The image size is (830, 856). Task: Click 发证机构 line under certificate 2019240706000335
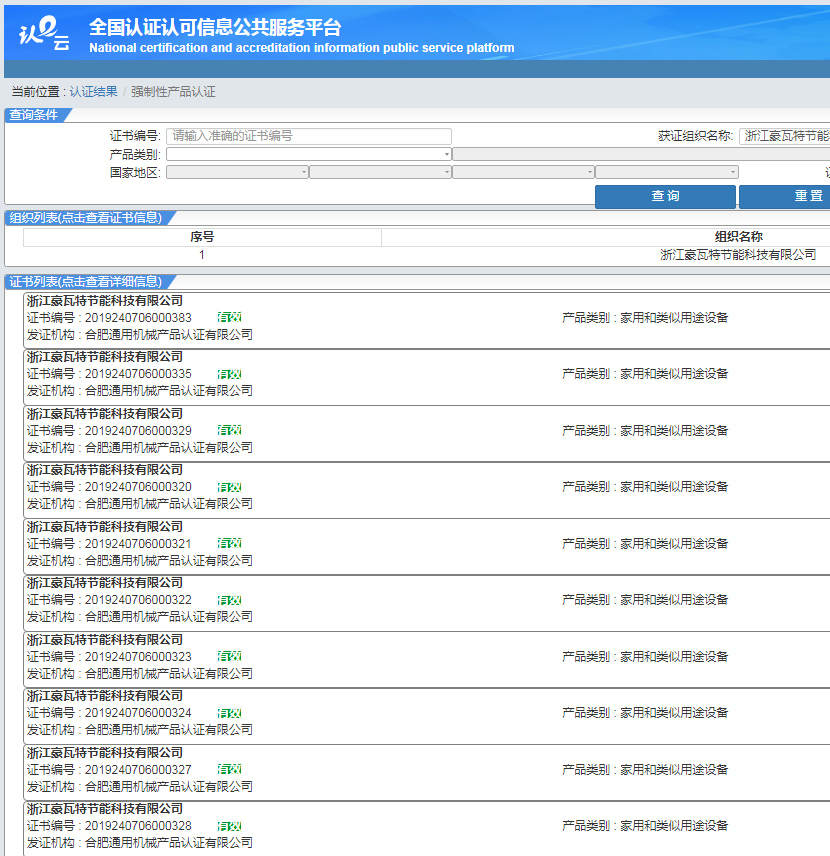coord(140,391)
